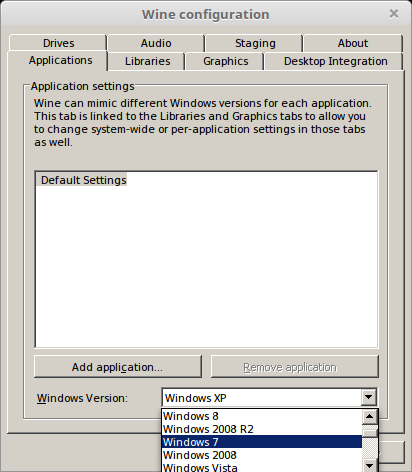Click the Windows XP combo box field
The image size is (412, 472).
pyautogui.click(x=262, y=398)
